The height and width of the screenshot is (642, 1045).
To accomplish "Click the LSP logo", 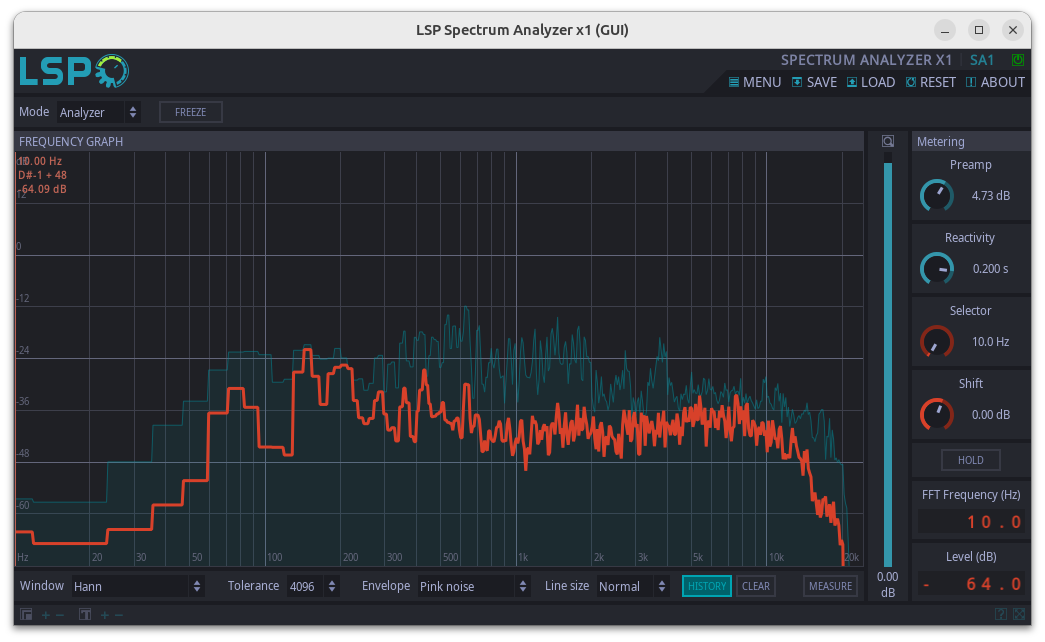I will [73, 71].
